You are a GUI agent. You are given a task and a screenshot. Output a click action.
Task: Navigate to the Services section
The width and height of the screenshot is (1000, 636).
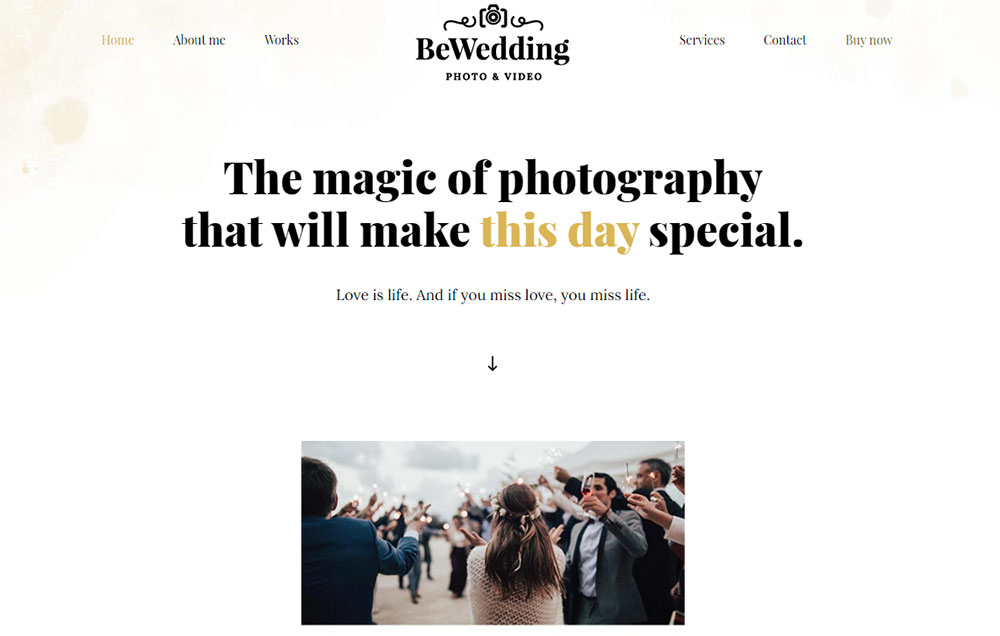[x=702, y=40]
